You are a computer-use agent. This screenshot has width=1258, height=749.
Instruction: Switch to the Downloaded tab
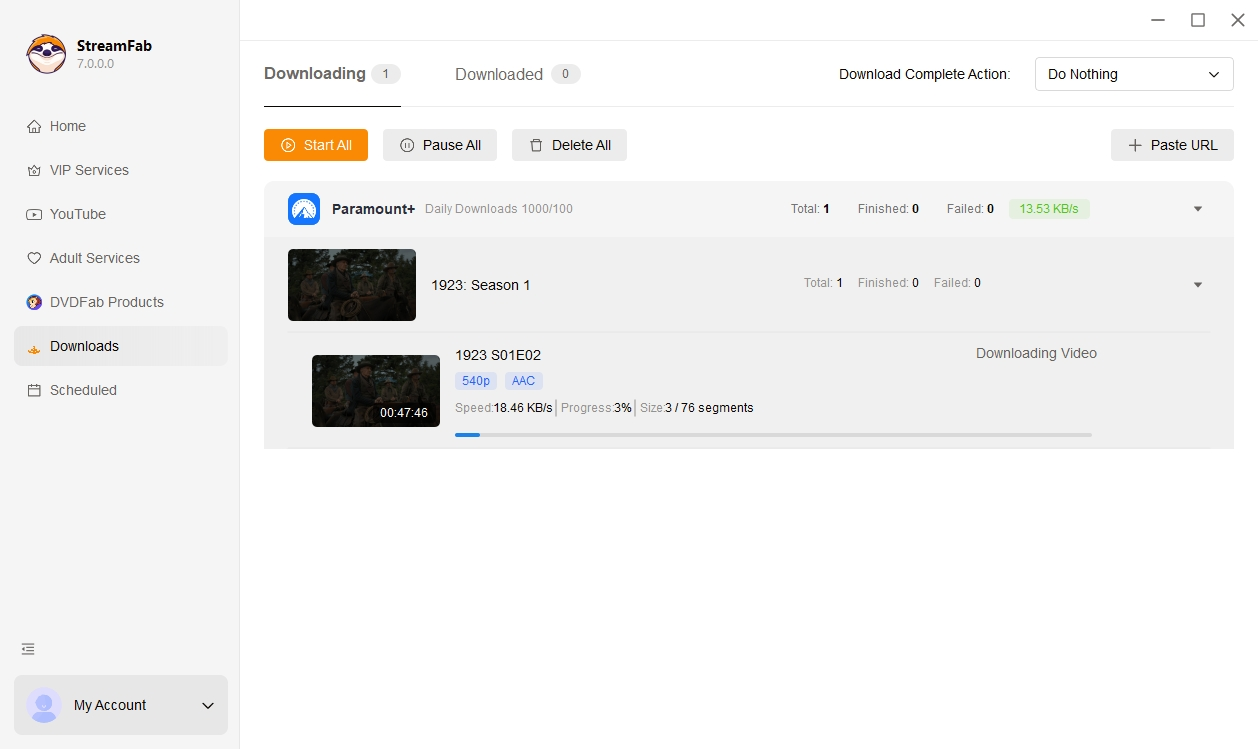pos(498,74)
